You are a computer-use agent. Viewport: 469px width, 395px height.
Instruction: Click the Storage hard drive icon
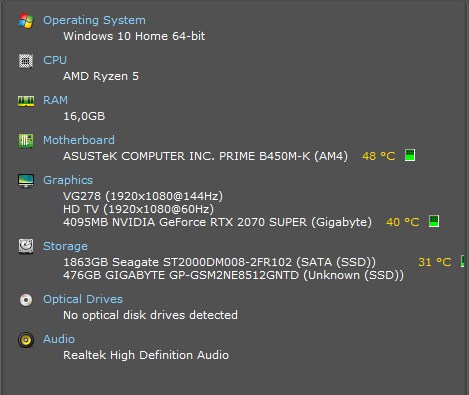point(26,247)
